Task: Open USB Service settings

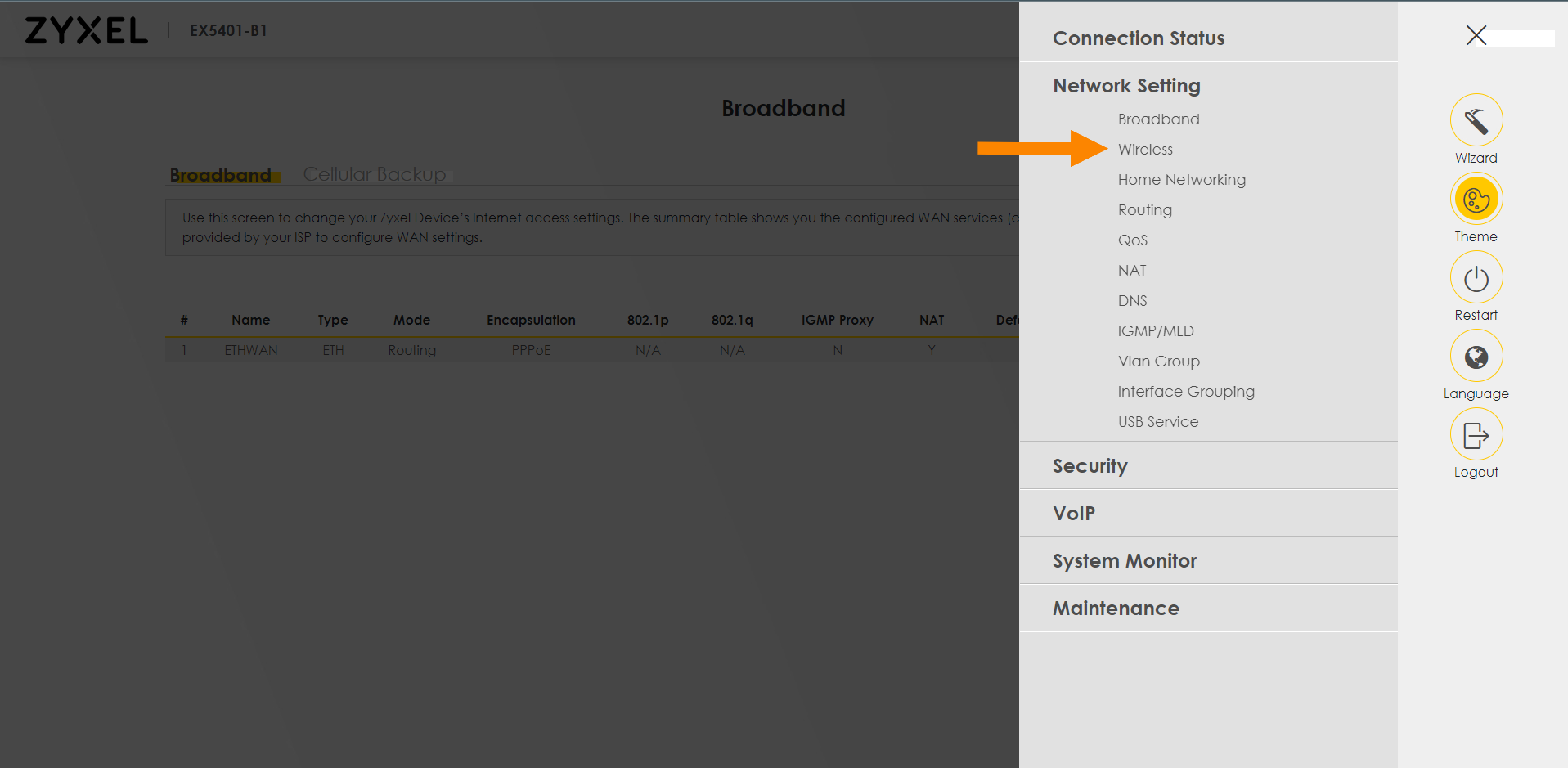Action: (1158, 421)
